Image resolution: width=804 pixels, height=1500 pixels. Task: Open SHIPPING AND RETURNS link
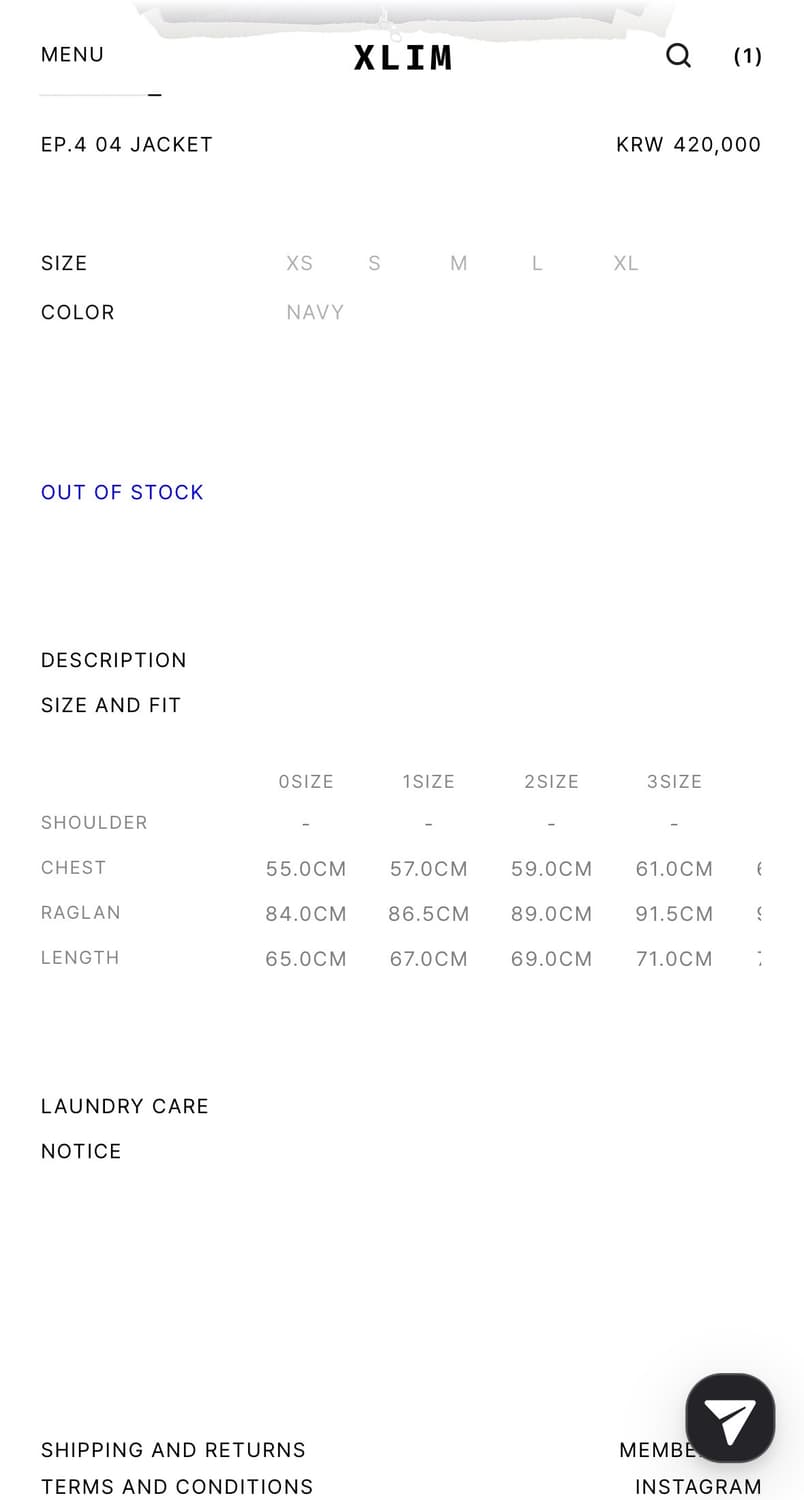click(x=173, y=1450)
